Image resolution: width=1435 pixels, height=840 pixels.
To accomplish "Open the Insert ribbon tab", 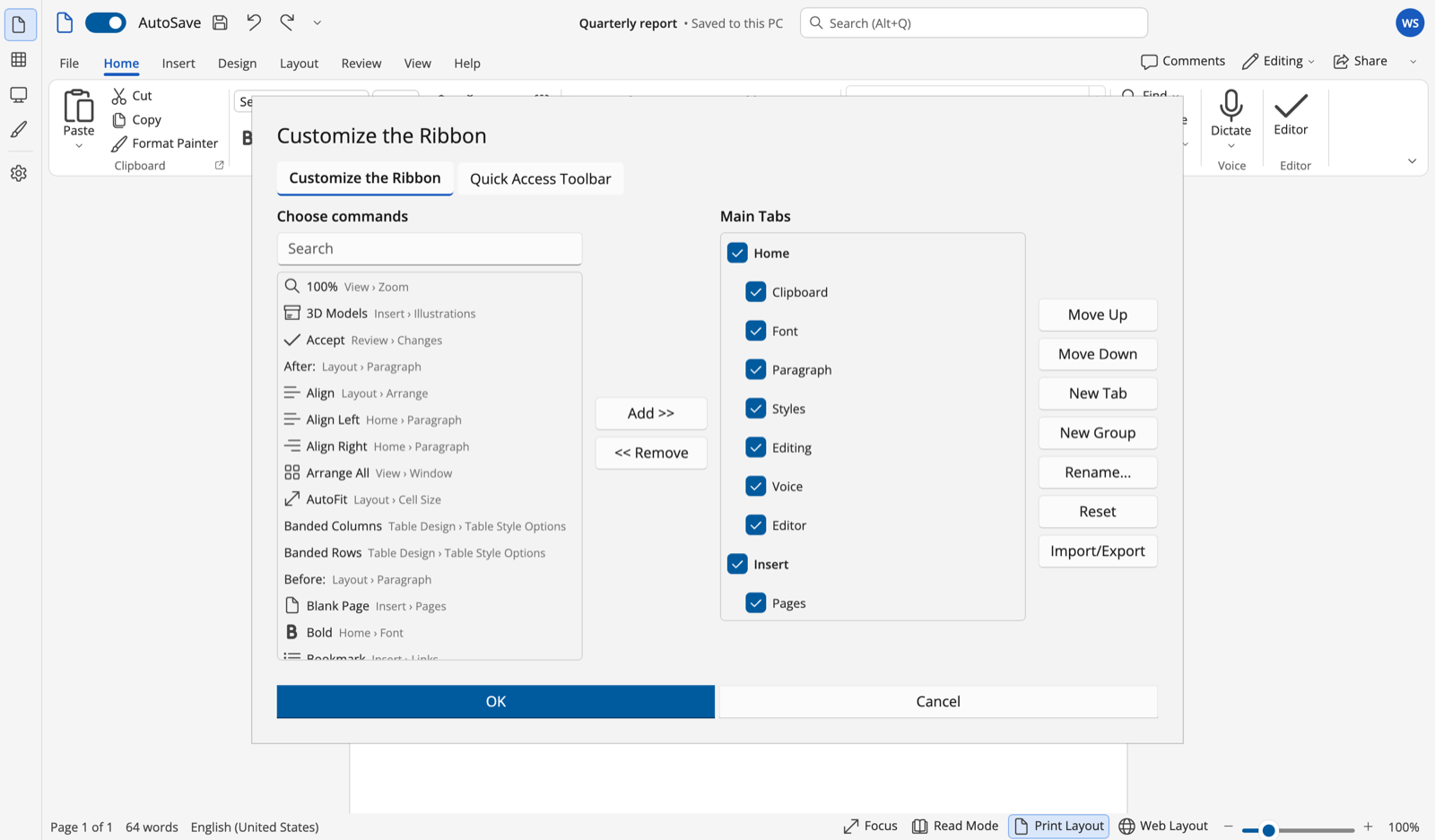I will pyautogui.click(x=178, y=63).
